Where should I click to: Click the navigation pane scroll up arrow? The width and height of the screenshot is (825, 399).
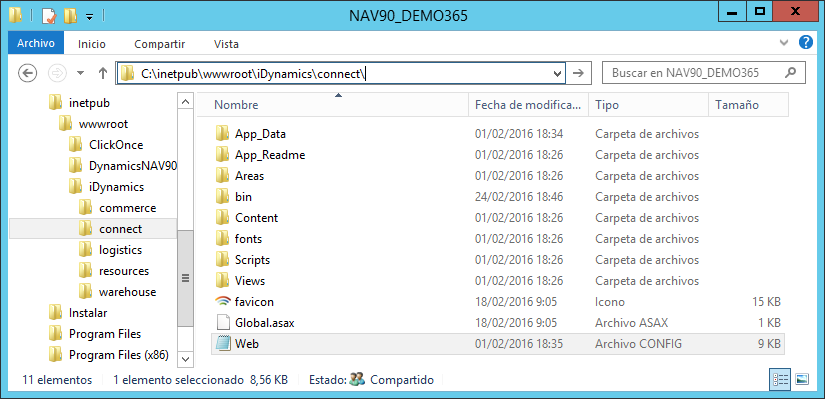pyautogui.click(x=185, y=102)
